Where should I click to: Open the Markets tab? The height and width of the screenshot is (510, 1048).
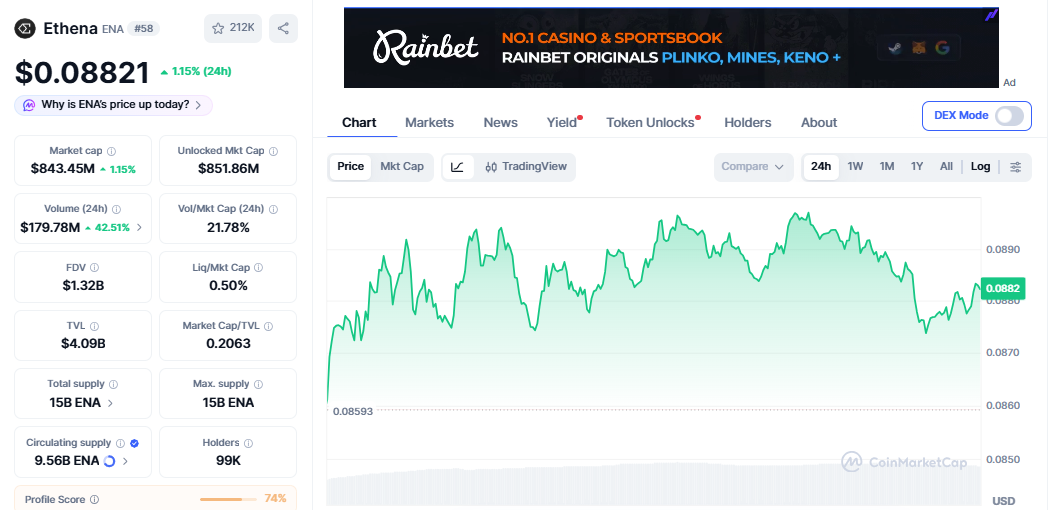(429, 122)
